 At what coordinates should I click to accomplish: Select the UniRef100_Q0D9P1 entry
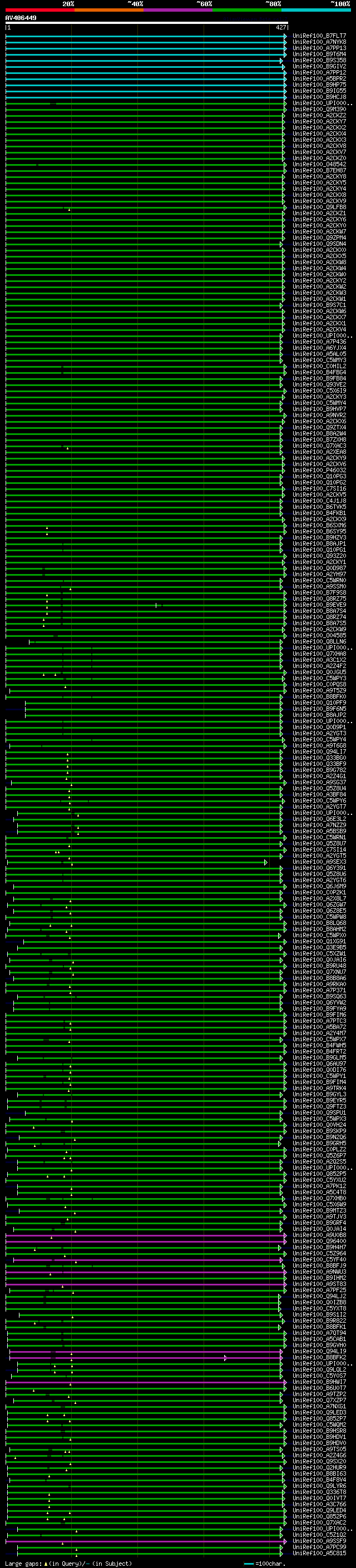click(319, 727)
